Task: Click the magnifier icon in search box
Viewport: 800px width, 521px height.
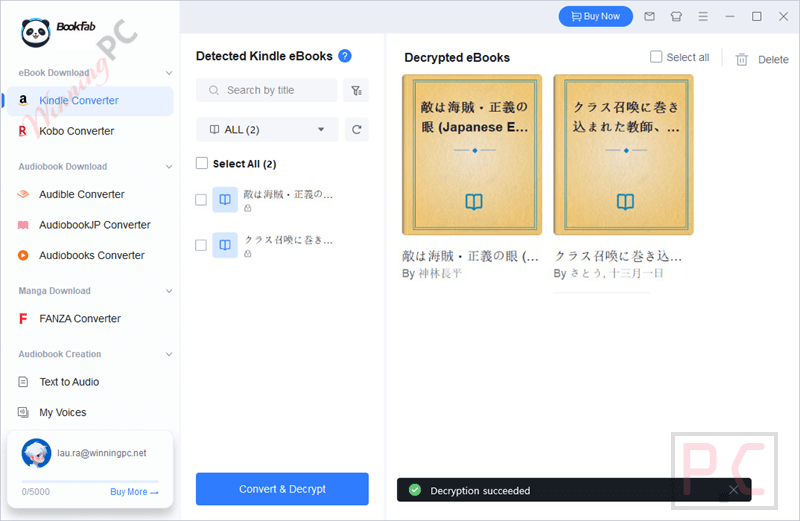Action: pos(214,90)
